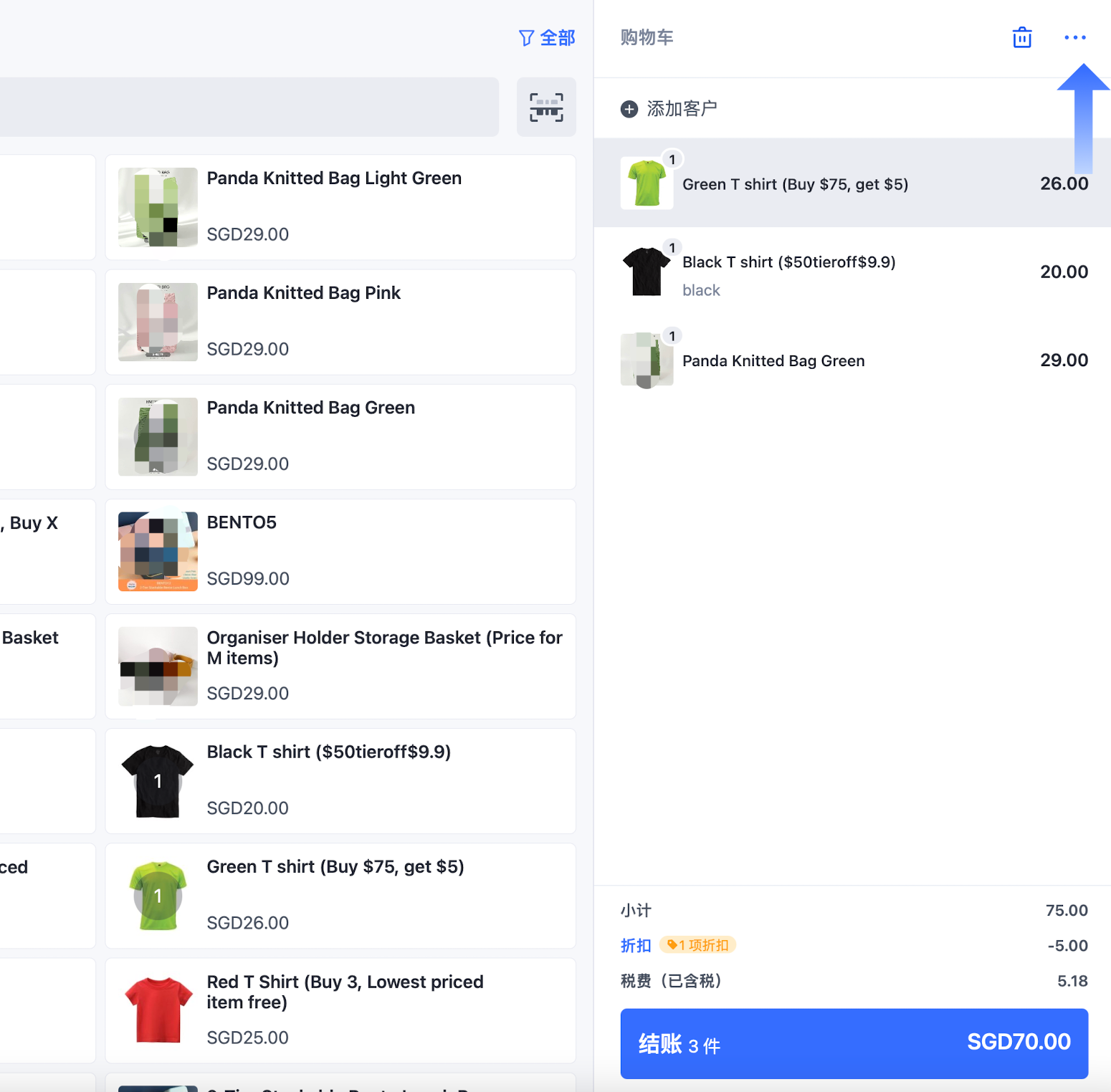1111x1092 pixels.
Task: Click Green T shirt thumbnail in cart
Action: [647, 183]
